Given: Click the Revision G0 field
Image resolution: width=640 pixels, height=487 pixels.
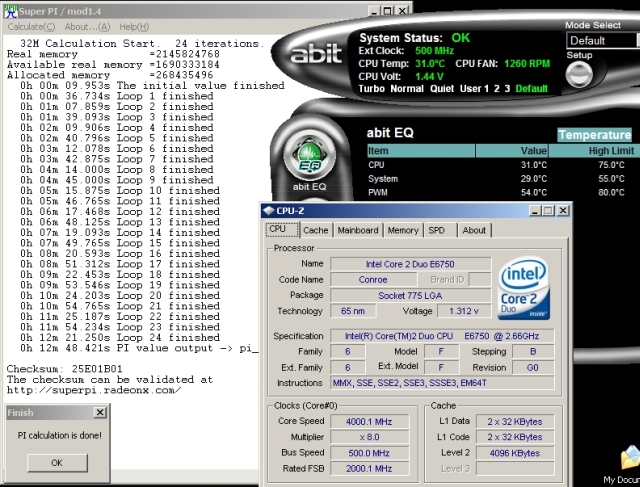Looking at the screenshot, I should pyautogui.click(x=533, y=367).
